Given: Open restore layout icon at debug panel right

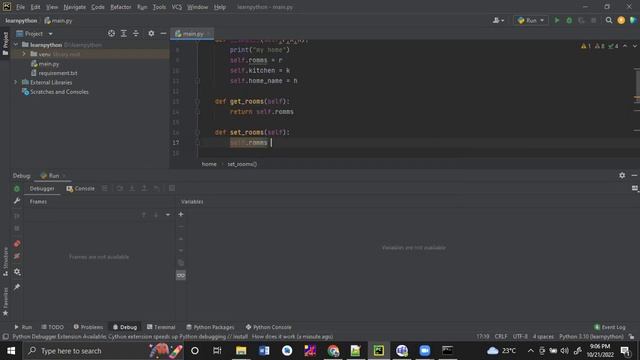Looking at the screenshot, I should point(635,188).
